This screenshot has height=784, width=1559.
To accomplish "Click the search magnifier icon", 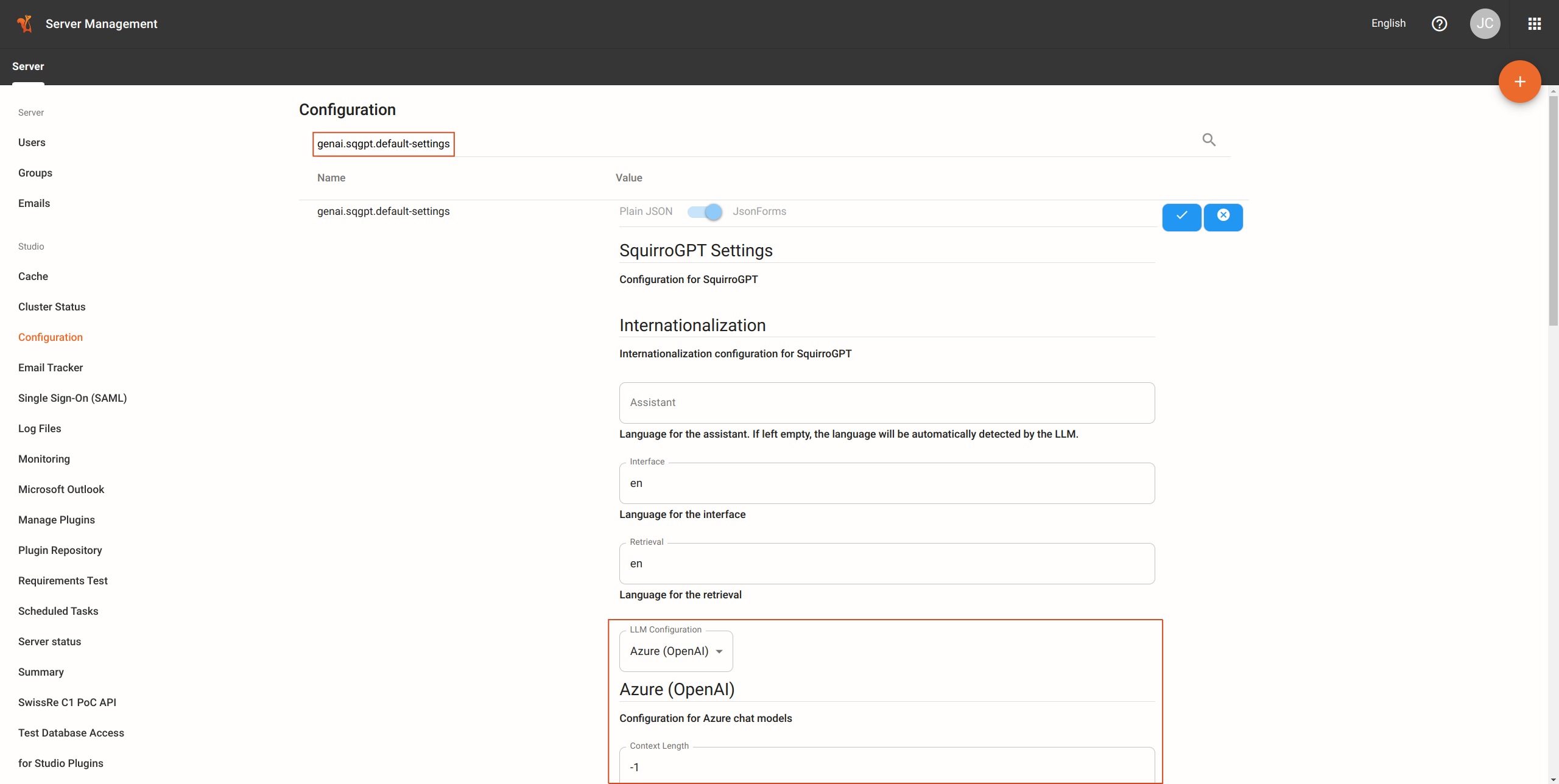I will tap(1209, 140).
